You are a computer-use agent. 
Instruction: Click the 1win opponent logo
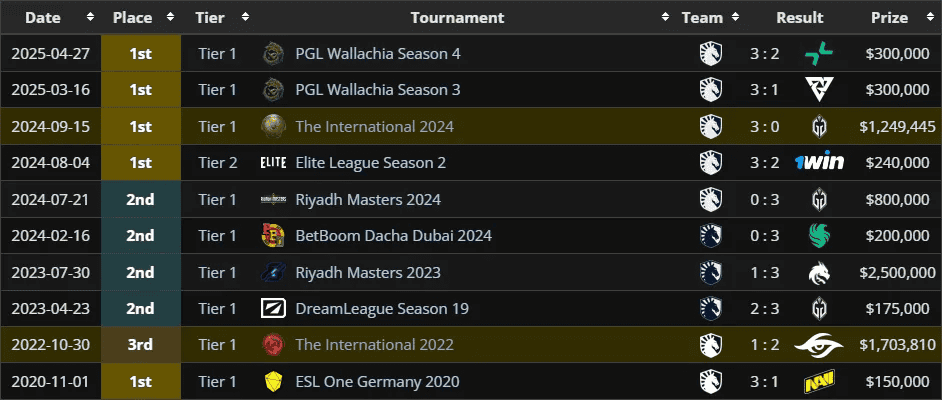(x=819, y=162)
